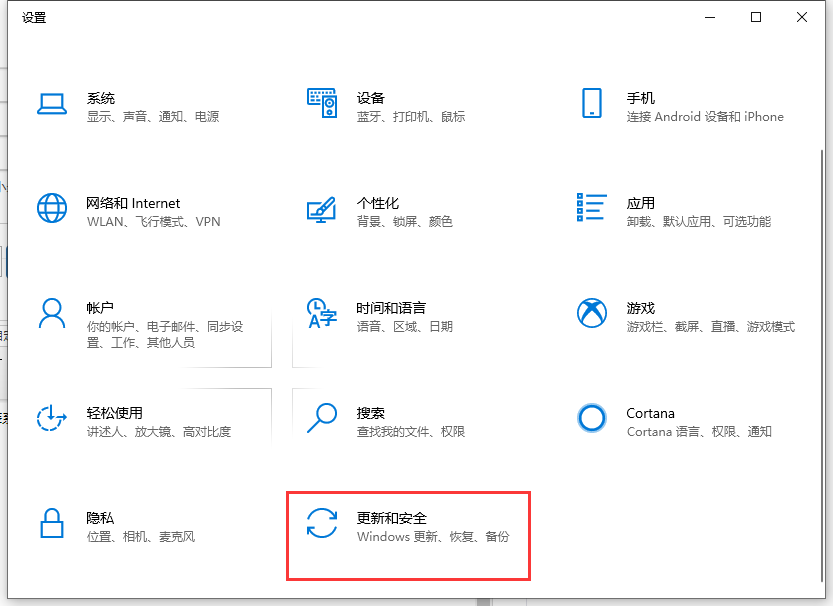Image resolution: width=833 pixels, height=606 pixels.
Task: Click description 背景、锁屏、颜色
Action: 405,222
